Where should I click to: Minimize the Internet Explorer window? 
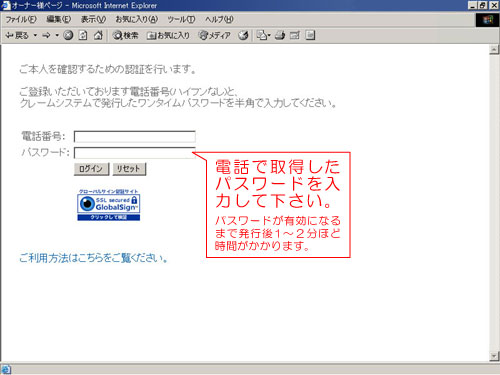472,5
